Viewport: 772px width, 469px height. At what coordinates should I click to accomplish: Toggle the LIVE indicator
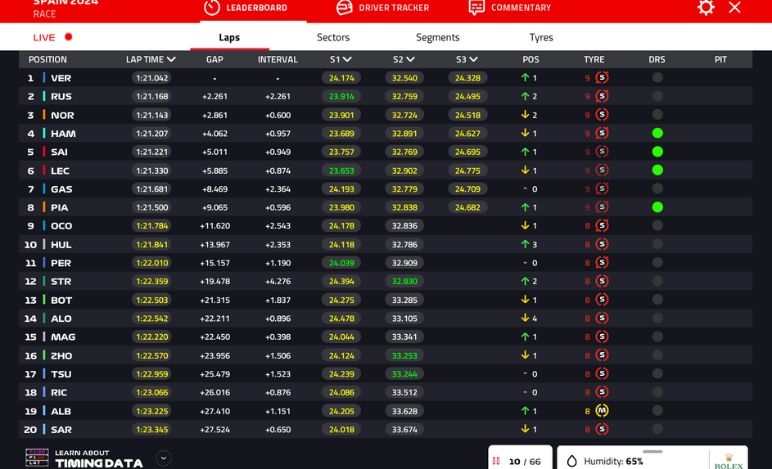tap(52, 37)
